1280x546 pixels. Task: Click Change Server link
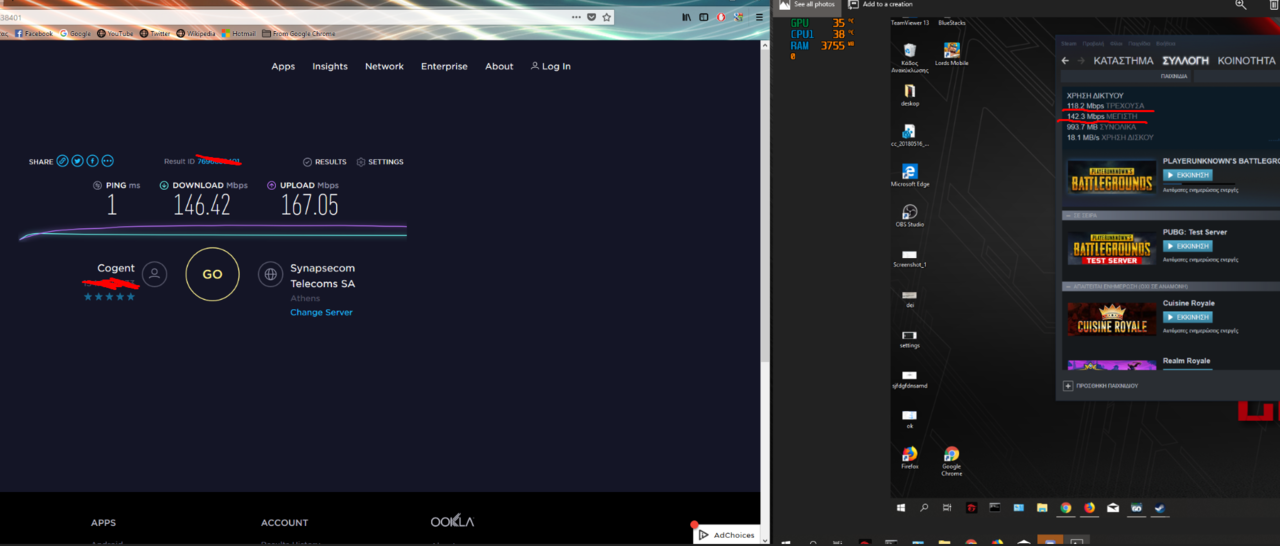[x=321, y=312]
